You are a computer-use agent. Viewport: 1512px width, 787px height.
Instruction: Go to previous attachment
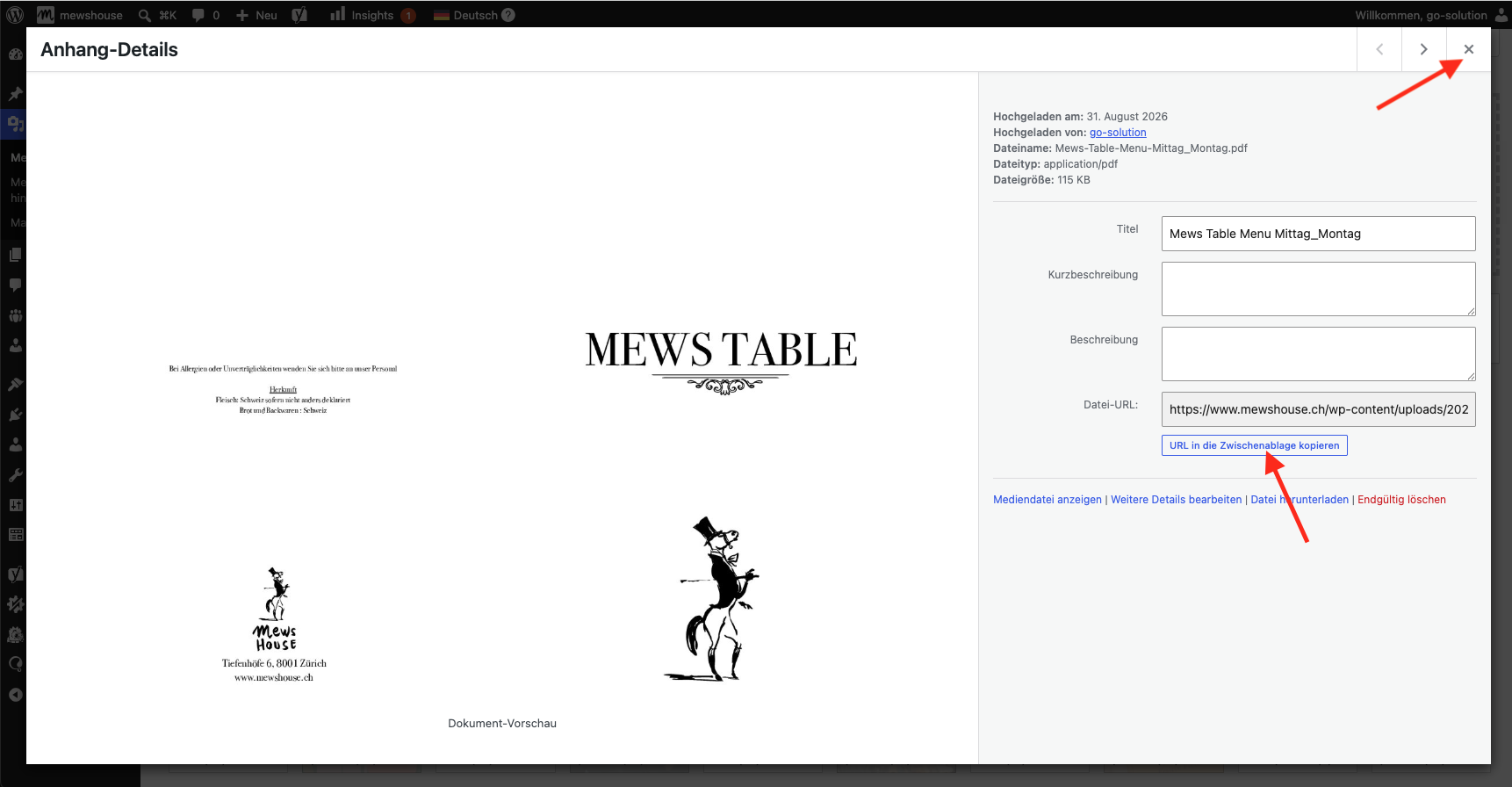(x=1379, y=49)
